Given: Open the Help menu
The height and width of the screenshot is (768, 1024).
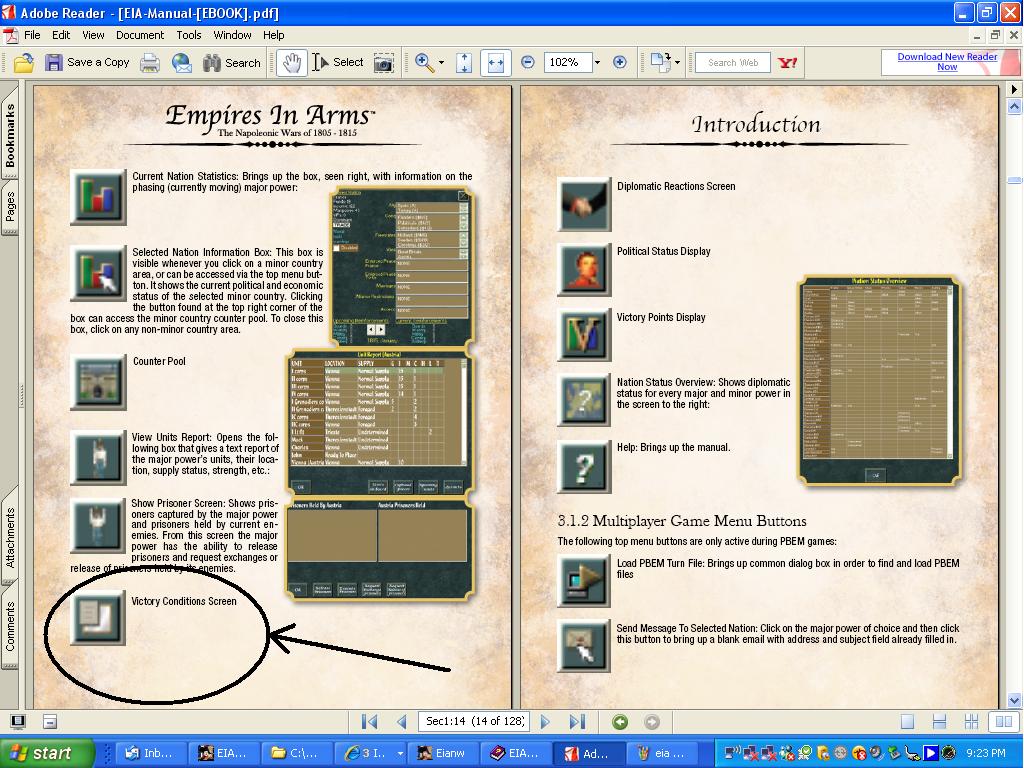Looking at the screenshot, I should pyautogui.click(x=274, y=35).
